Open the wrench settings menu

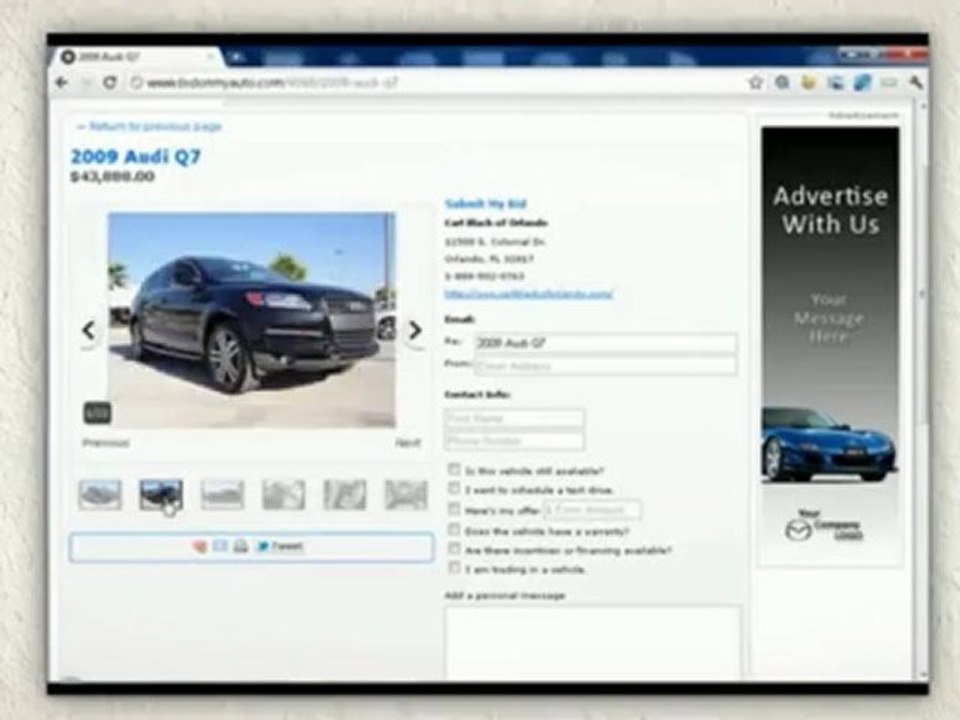point(915,82)
